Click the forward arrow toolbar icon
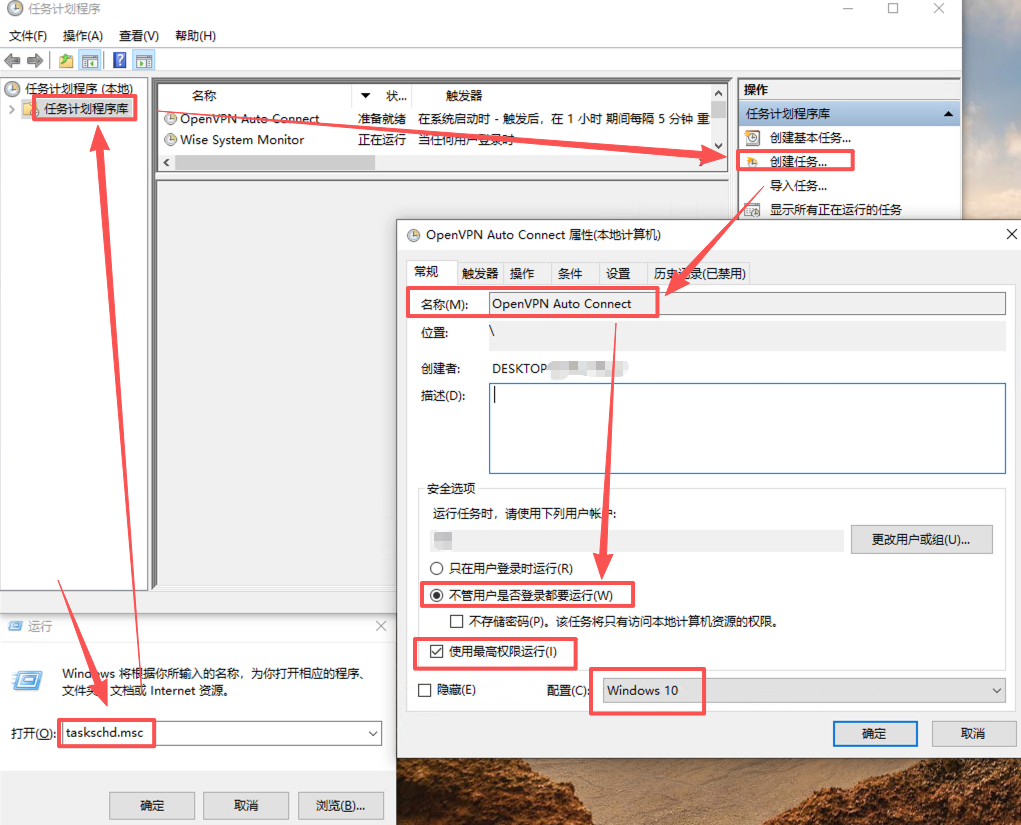Image resolution: width=1021 pixels, height=825 pixels. point(35,61)
